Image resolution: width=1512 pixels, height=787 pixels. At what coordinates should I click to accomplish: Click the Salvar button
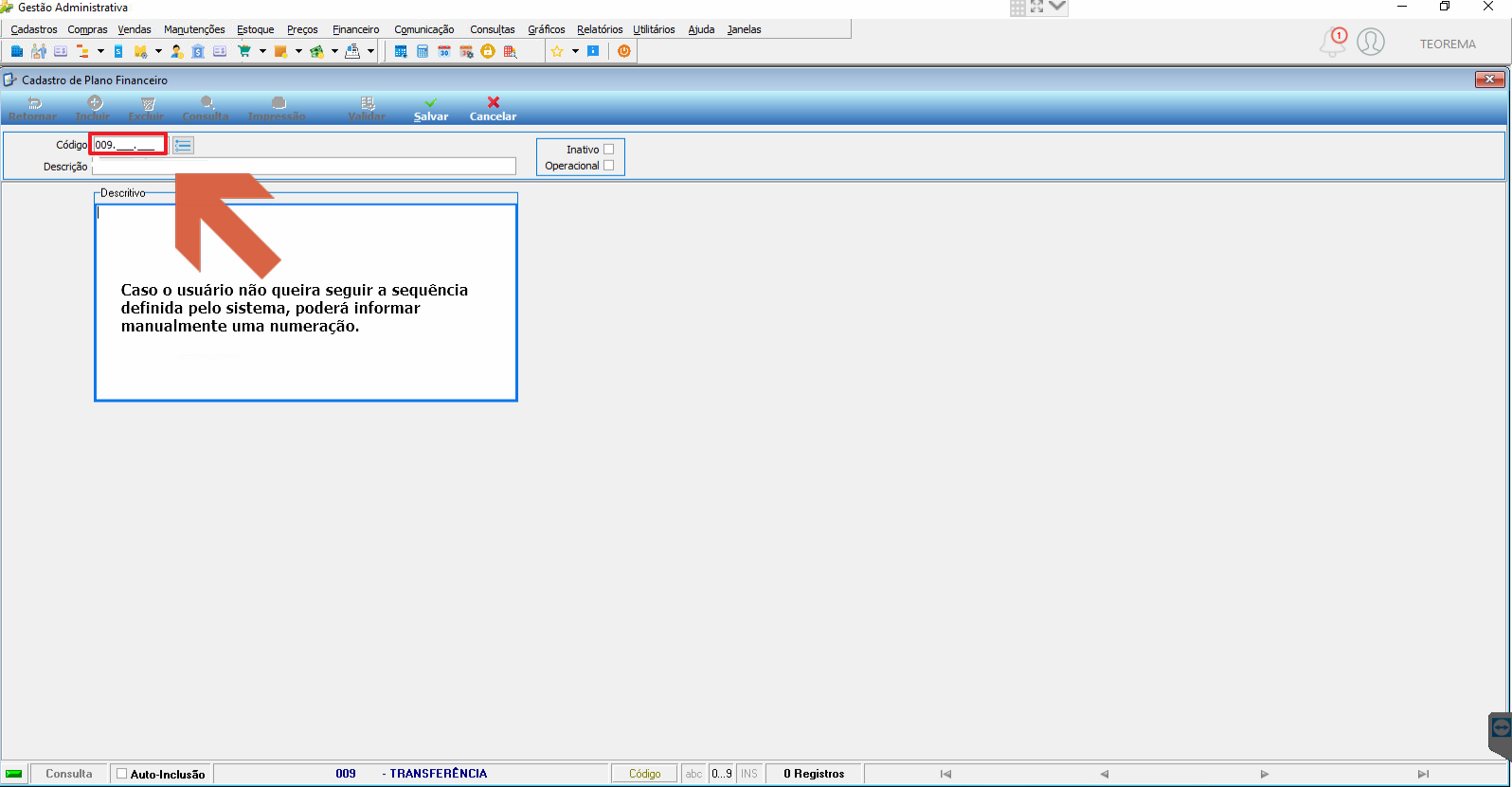(431, 109)
